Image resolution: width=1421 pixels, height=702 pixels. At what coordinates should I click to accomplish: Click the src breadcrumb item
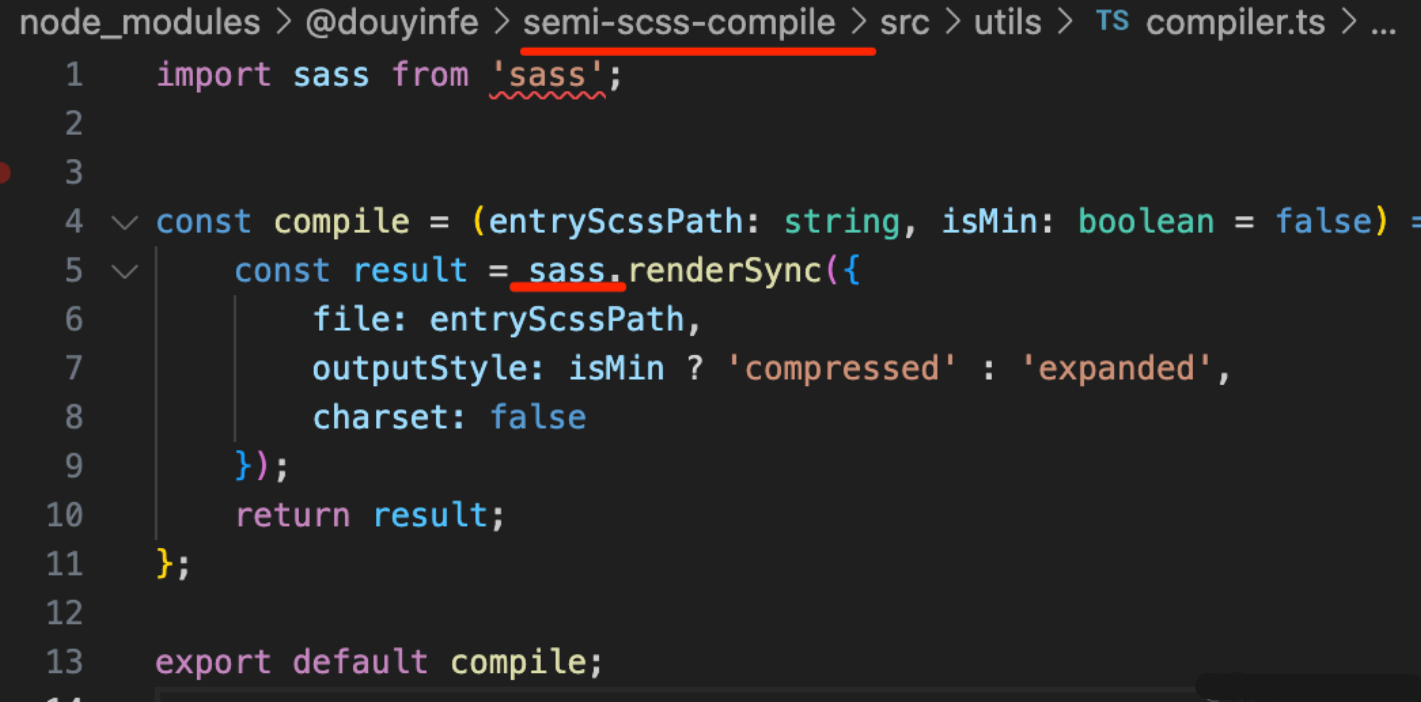coord(905,22)
